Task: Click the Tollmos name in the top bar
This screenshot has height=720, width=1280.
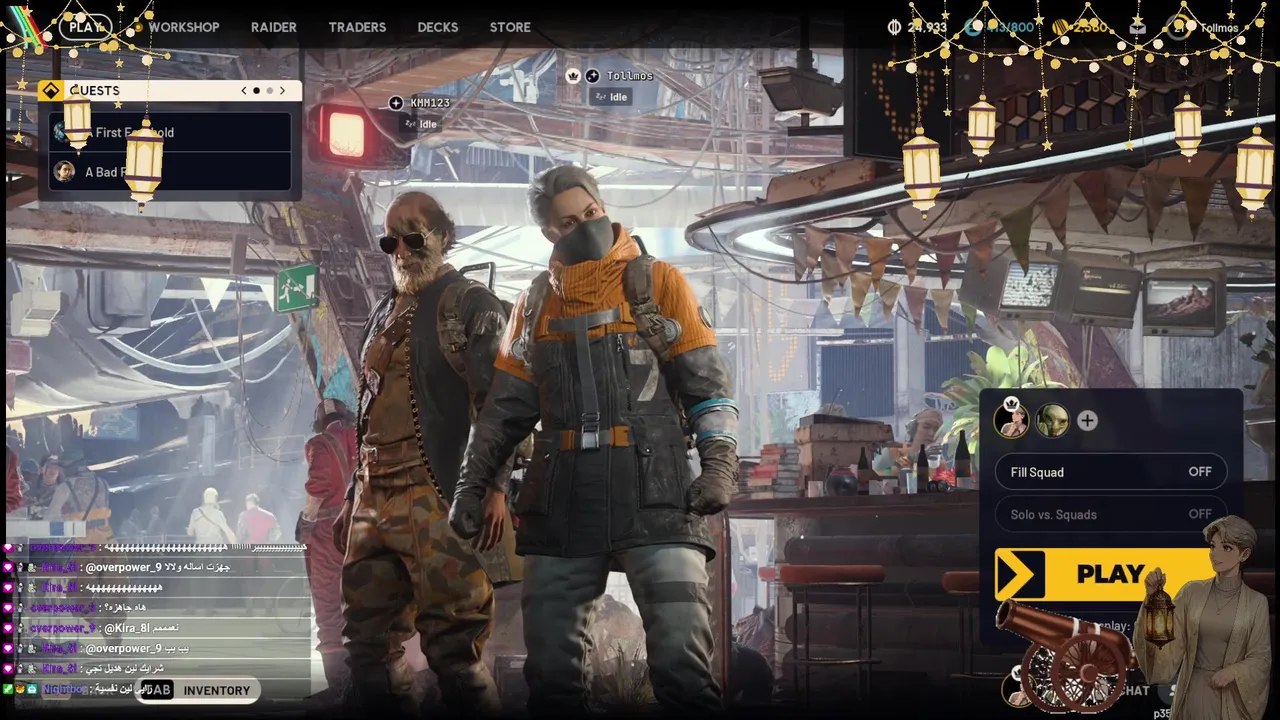Action: (x=1219, y=28)
